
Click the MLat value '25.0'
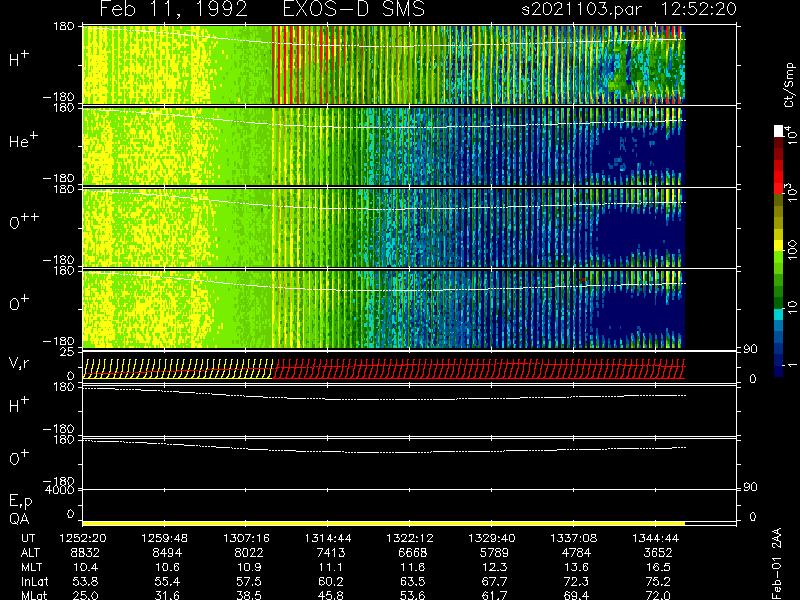[86, 595]
